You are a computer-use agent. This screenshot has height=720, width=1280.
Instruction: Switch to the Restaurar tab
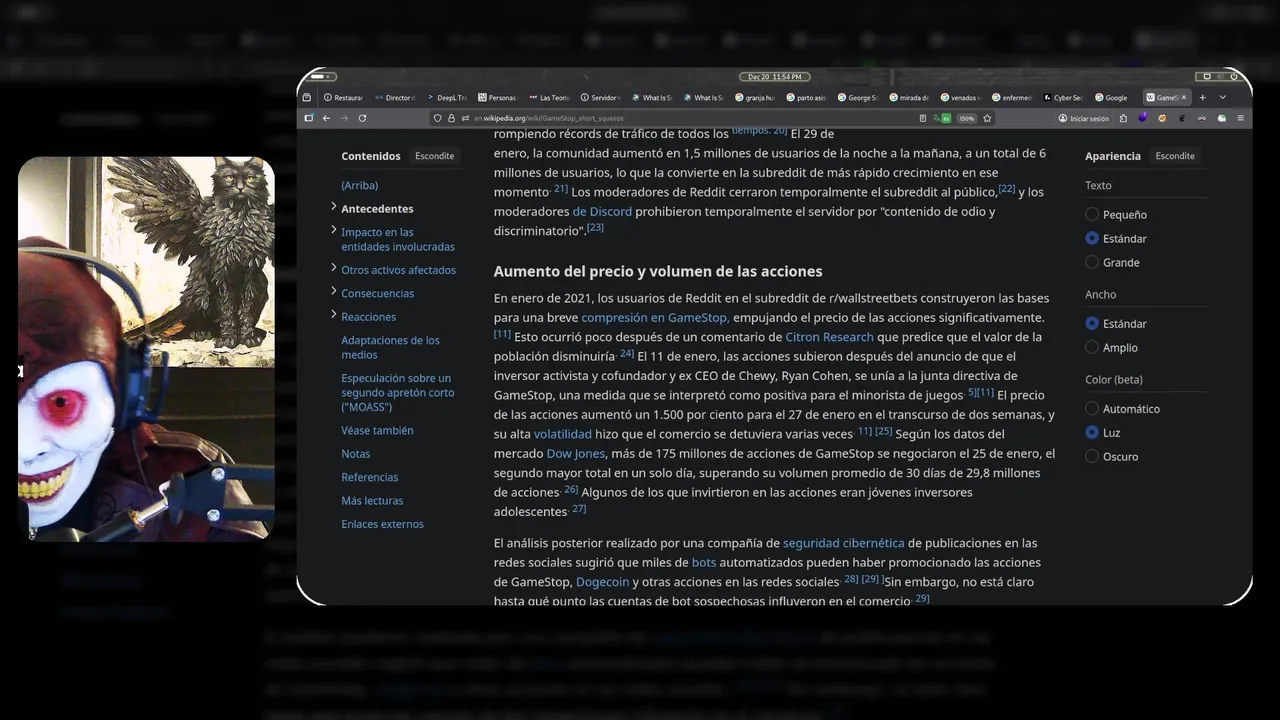pyautogui.click(x=344, y=98)
